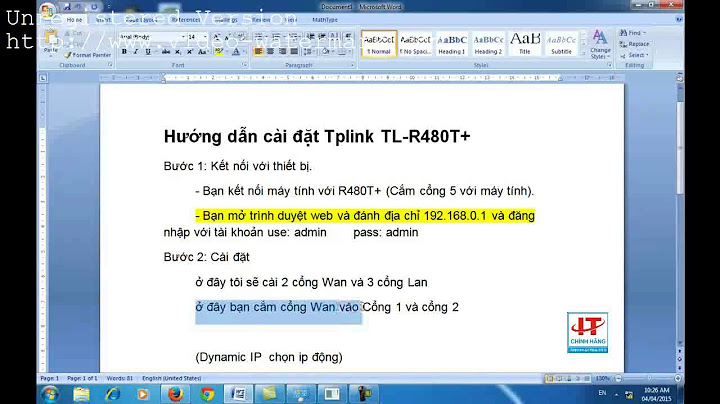This screenshot has height=404, width=720.
Task: Apply the Normal style
Action: [x=379, y=44]
